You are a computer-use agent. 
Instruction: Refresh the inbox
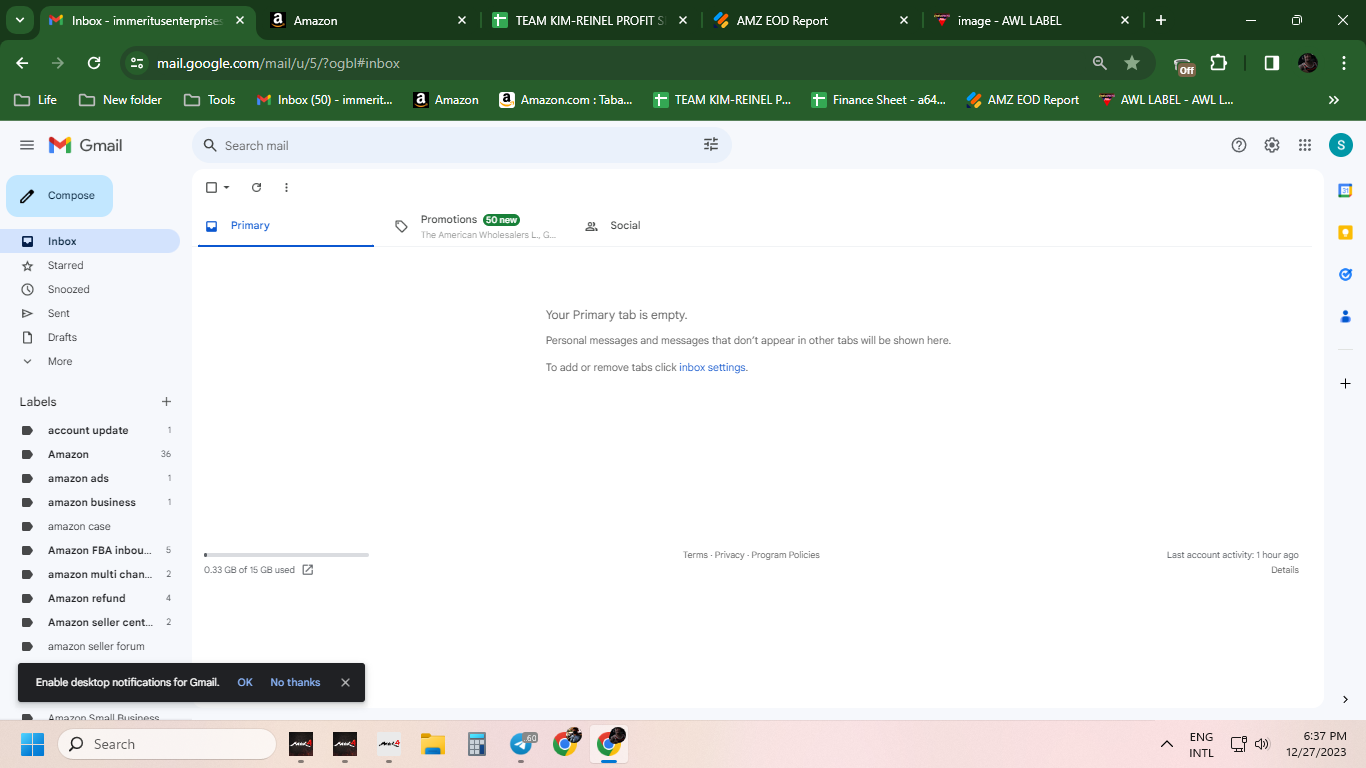(256, 187)
